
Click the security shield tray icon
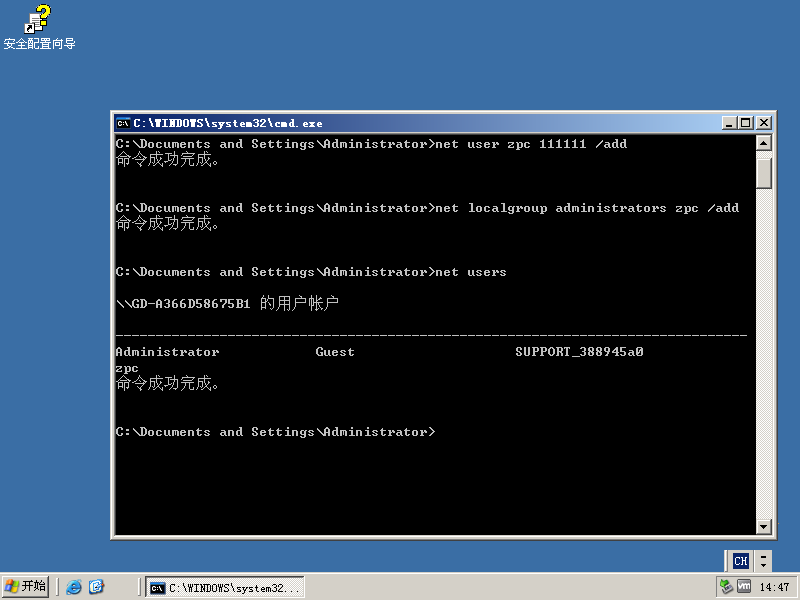tap(726, 587)
